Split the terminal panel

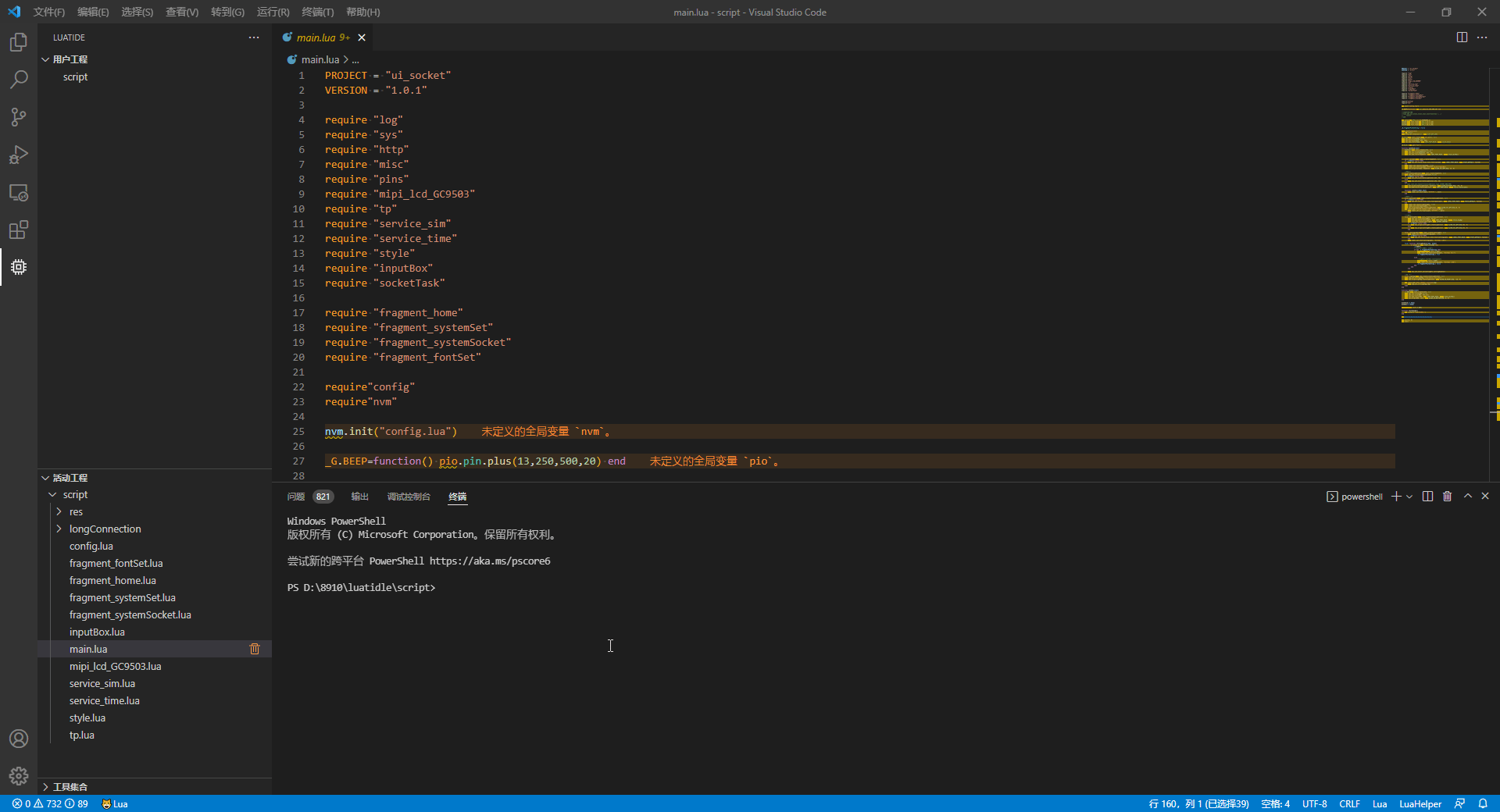(x=1427, y=497)
